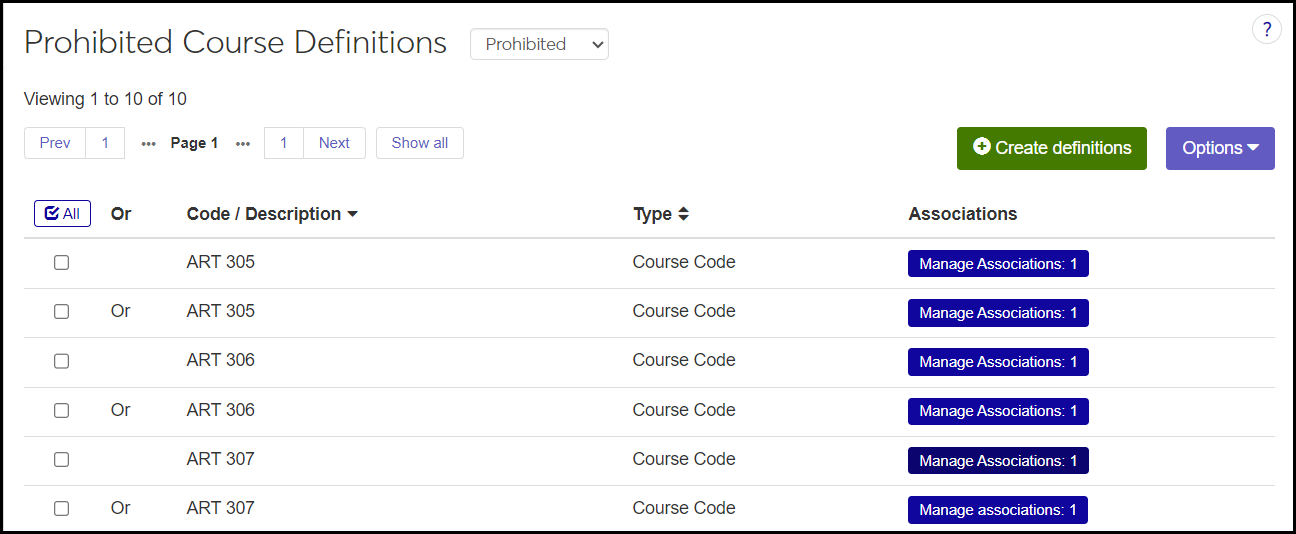Expand the Options dropdown button
The height and width of the screenshot is (534, 1296).
click(x=1219, y=148)
